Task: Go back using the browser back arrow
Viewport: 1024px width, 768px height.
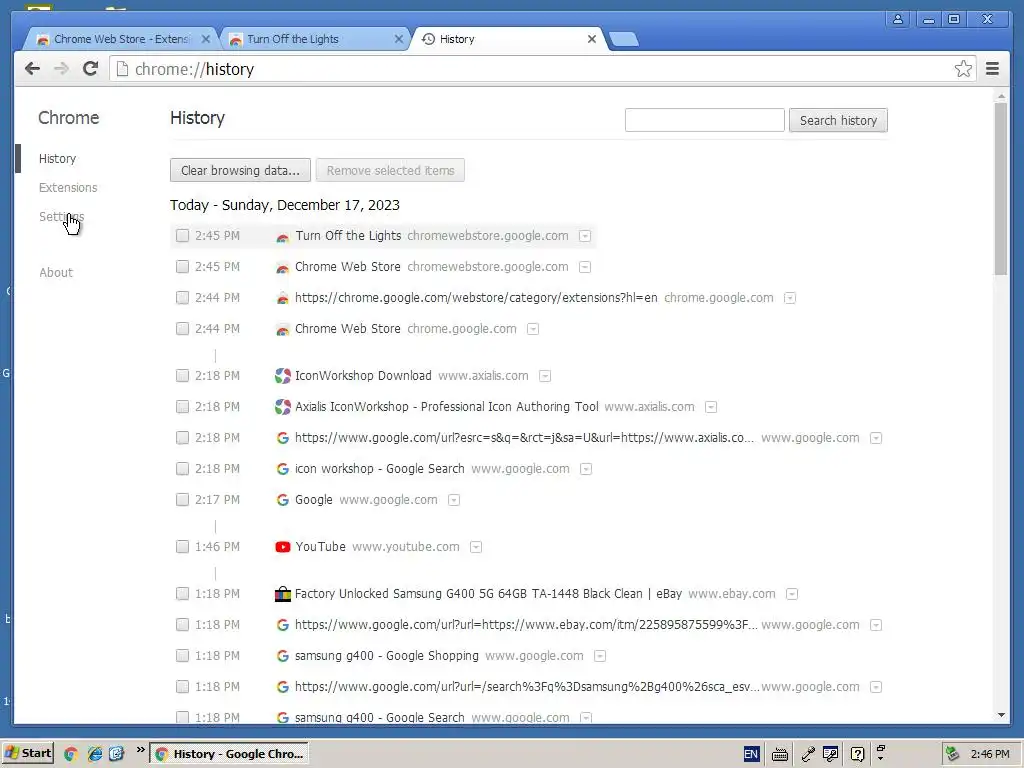Action: pyautogui.click(x=33, y=69)
